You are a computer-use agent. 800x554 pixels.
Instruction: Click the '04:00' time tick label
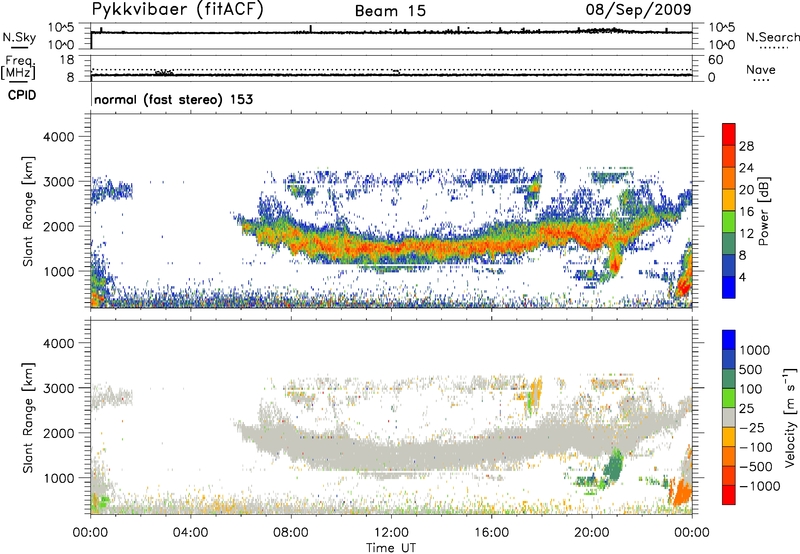[x=190, y=533]
